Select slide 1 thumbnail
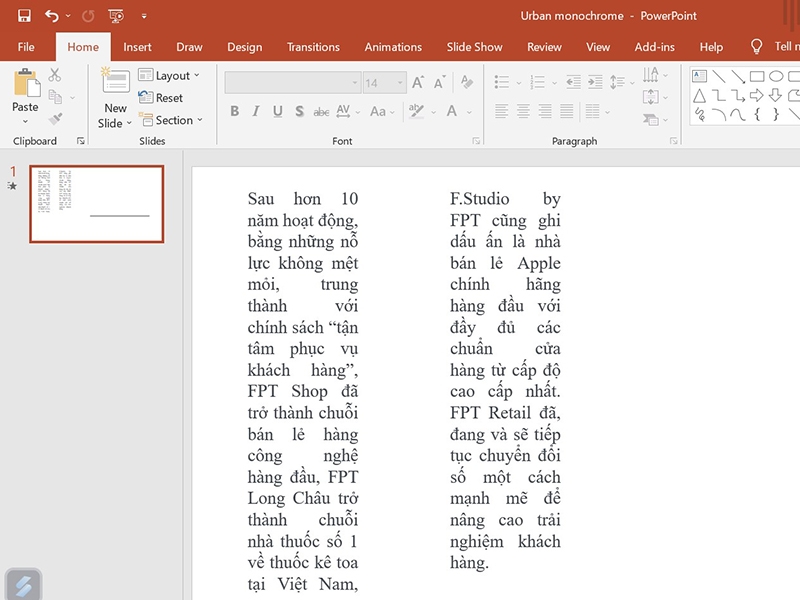The height and width of the screenshot is (600, 800). pyautogui.click(x=96, y=204)
